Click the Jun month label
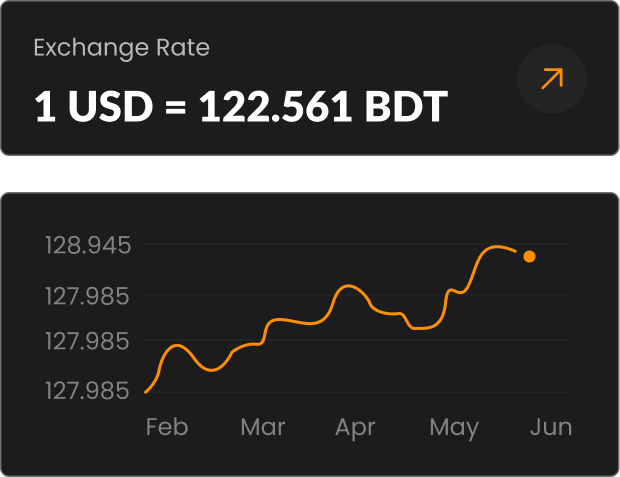The width and height of the screenshot is (620, 477). coord(551,428)
